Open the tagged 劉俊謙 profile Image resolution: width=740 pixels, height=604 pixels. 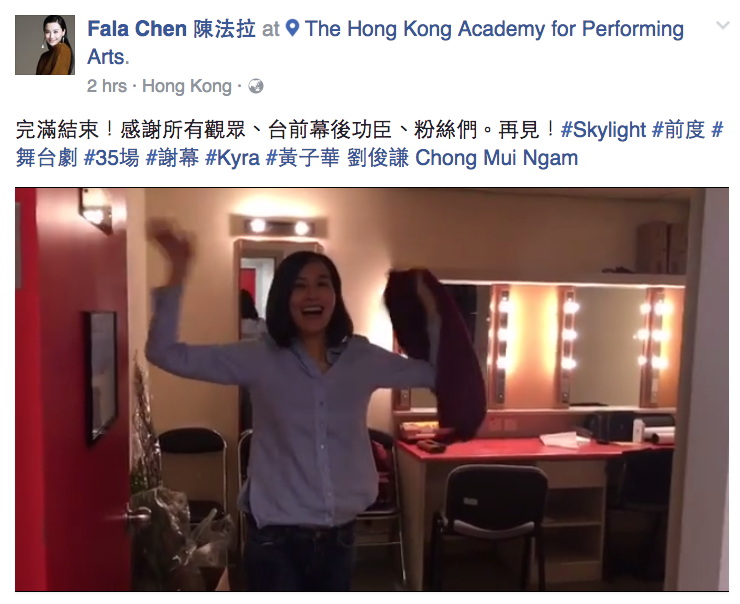378,158
